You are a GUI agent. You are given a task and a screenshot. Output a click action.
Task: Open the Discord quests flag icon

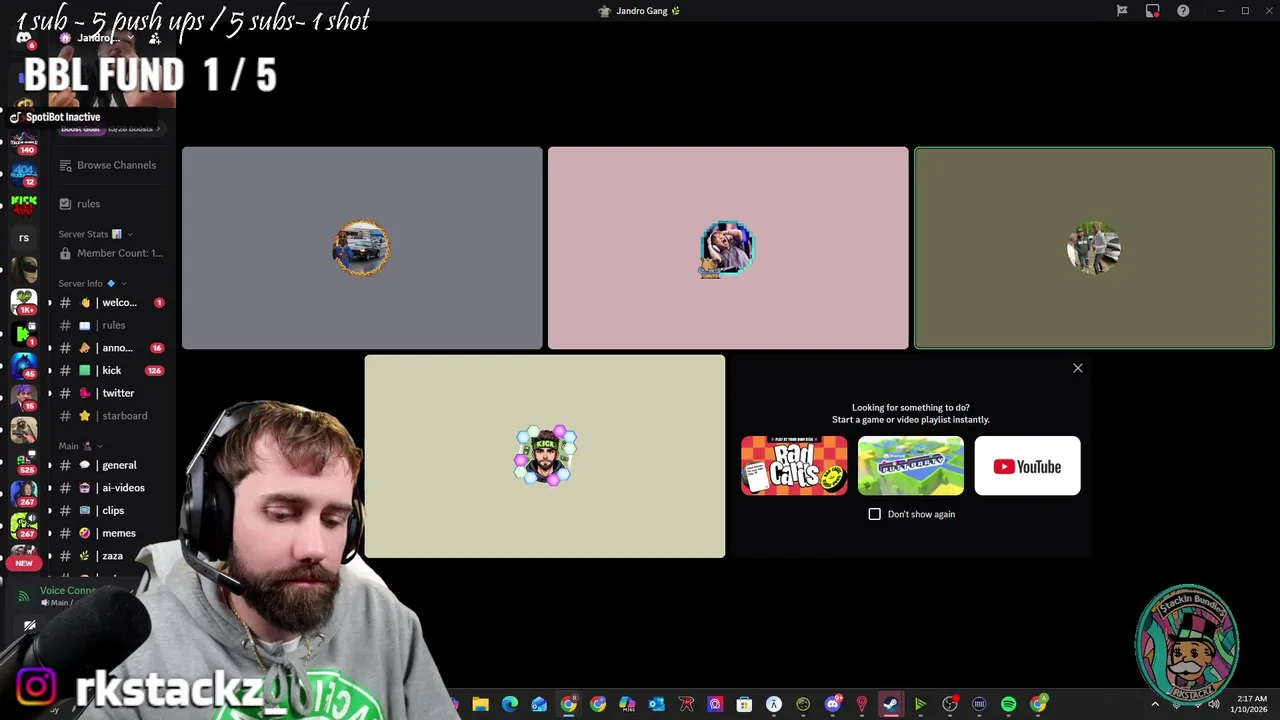1122,11
